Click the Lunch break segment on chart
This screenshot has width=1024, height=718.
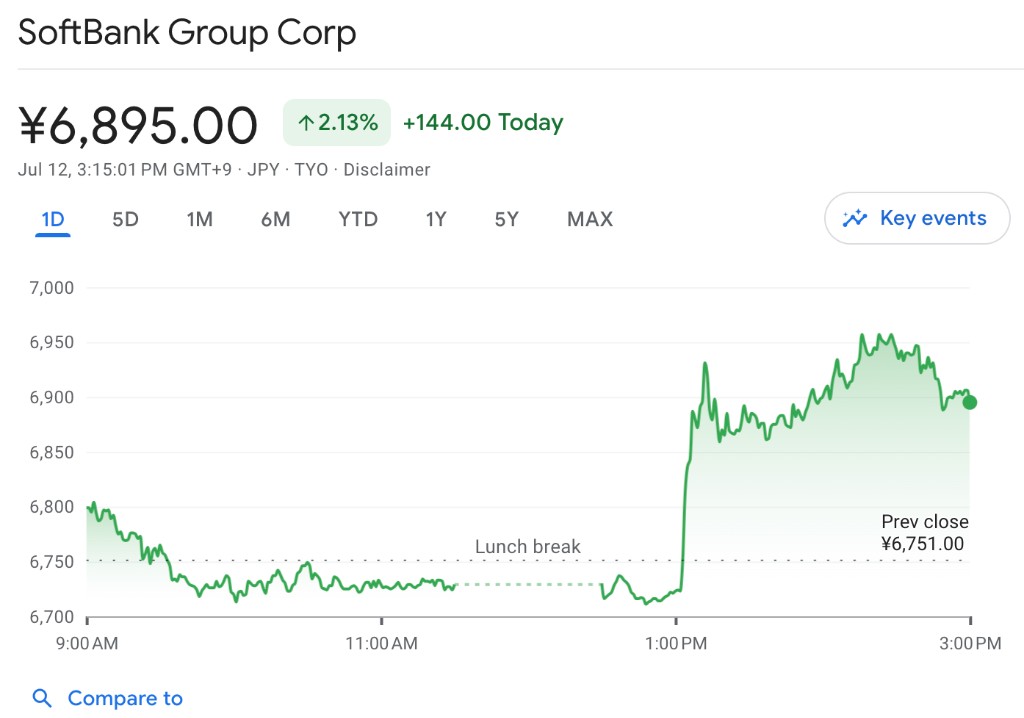tap(527, 584)
